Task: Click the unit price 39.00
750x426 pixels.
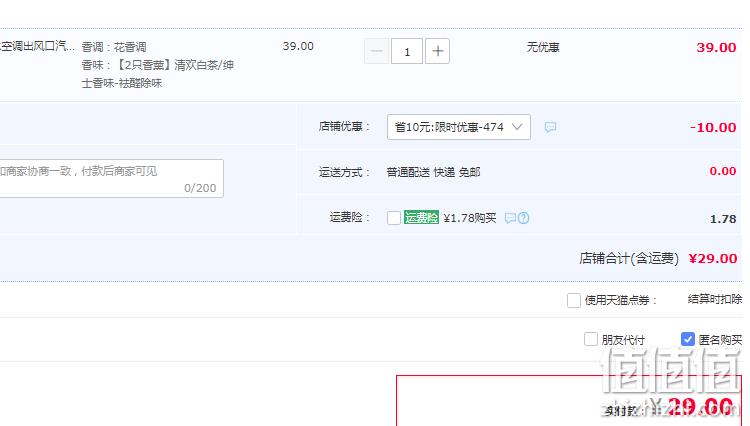Action: click(x=298, y=46)
